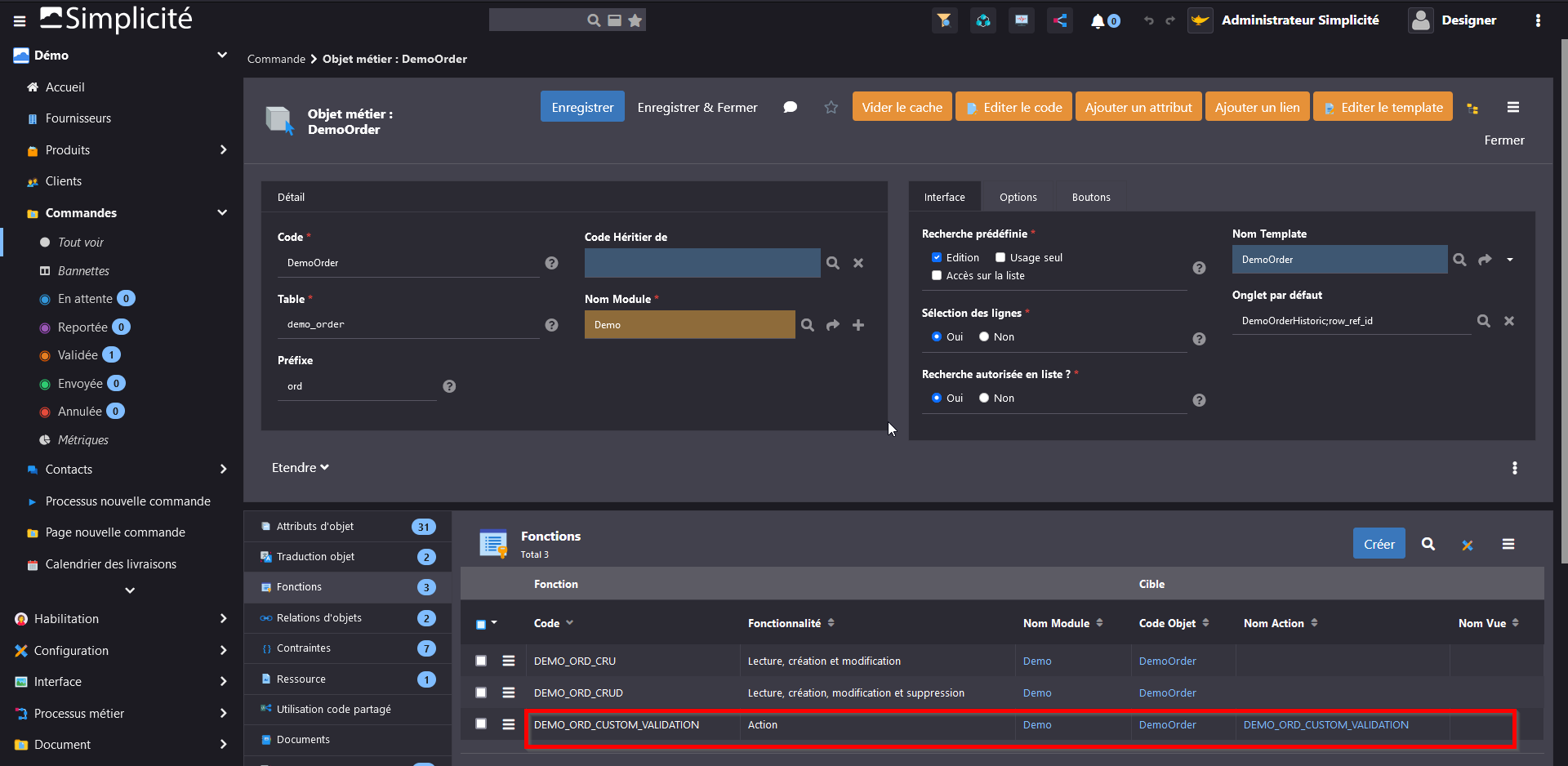This screenshot has width=1568, height=766.
Task: Open the Traduction objet panel
Action: click(348, 556)
